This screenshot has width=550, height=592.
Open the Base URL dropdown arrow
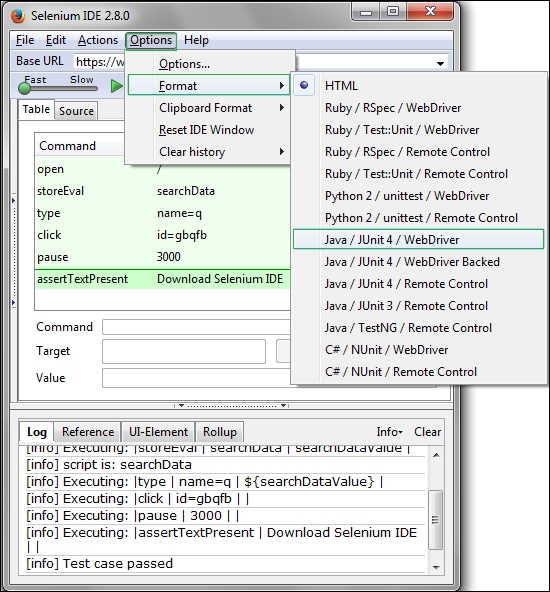[440, 63]
